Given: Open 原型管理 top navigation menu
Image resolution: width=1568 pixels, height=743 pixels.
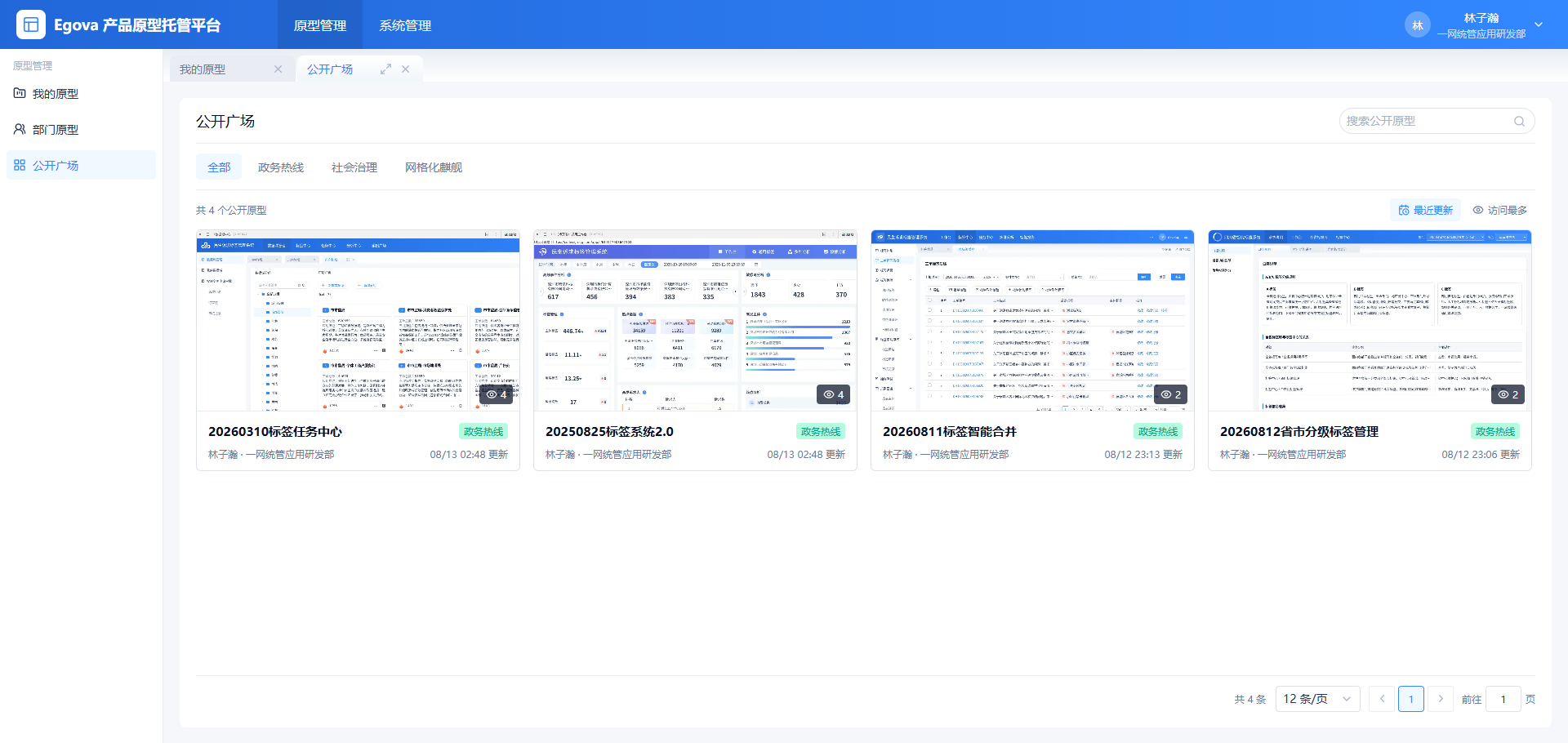Looking at the screenshot, I should pos(320,25).
